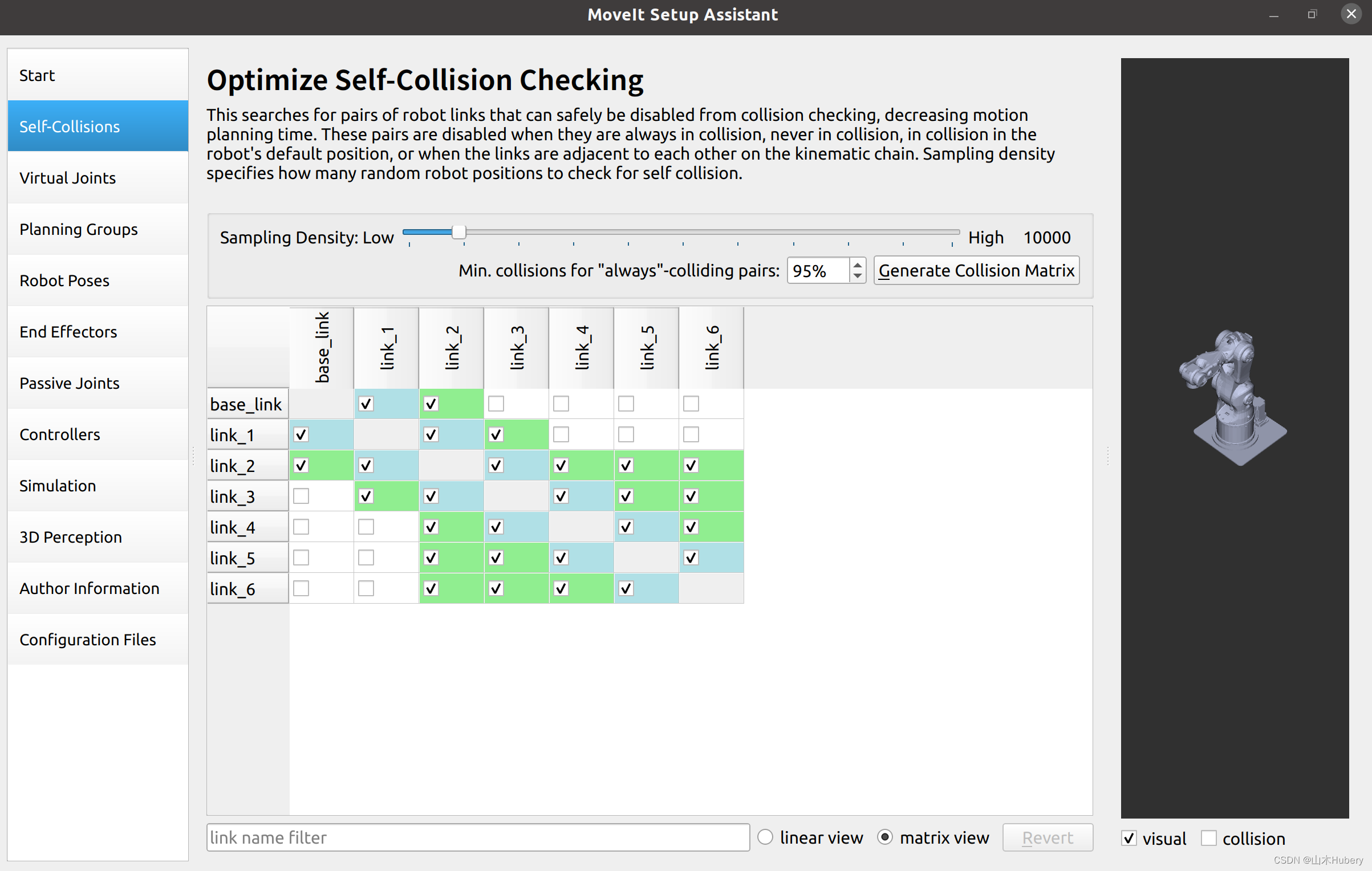Click the link_5 row header
Viewport: 1372px width, 871px height.
coord(248,558)
